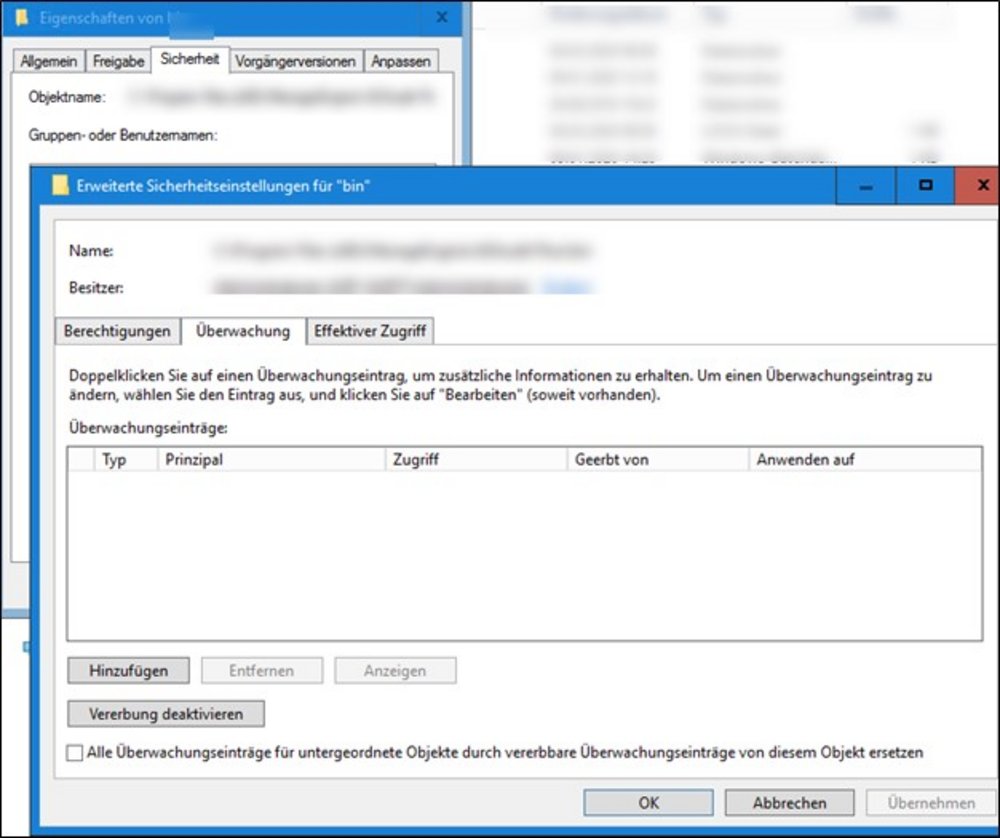This screenshot has width=1000, height=838.
Task: Select the Überwachung tab
Action: [243, 330]
